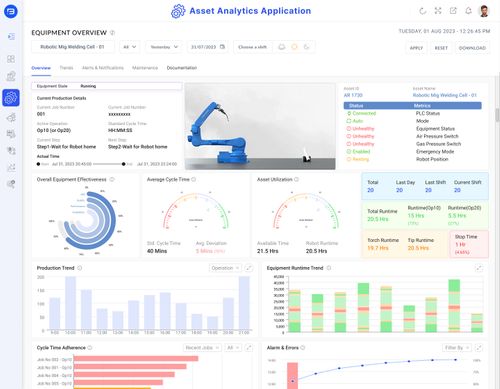Click the info icon beside Equipment Overview
This screenshot has height=389, width=500.
(112, 33)
